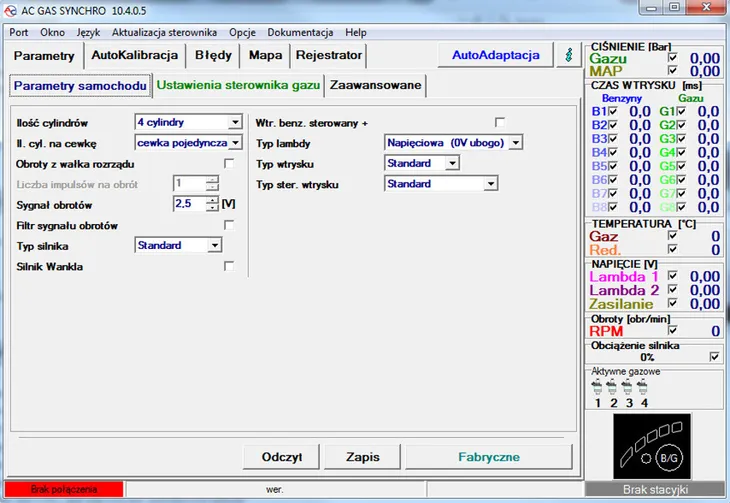
Task: Click the Fabryczne button
Action: pos(489,457)
